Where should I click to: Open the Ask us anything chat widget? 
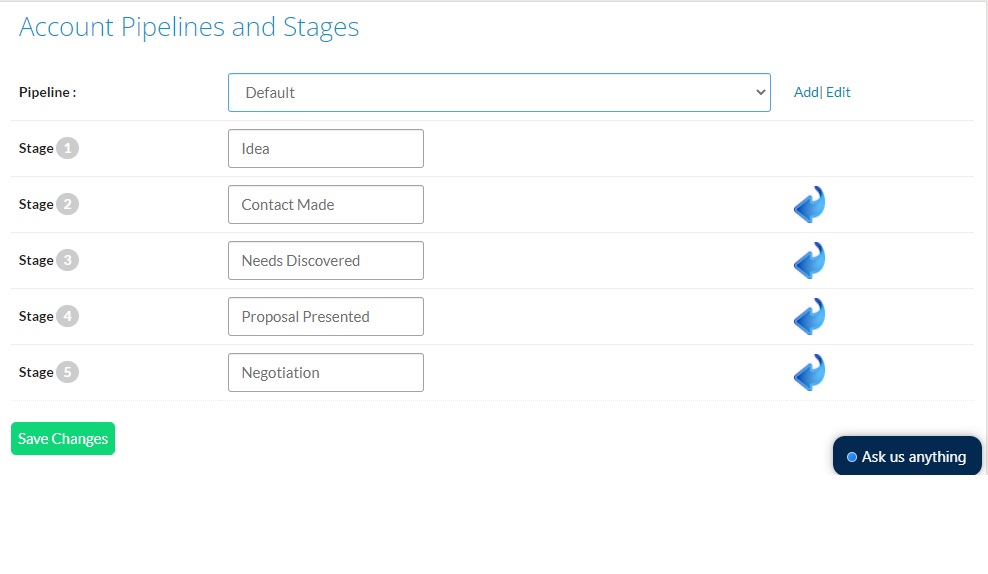tap(907, 456)
